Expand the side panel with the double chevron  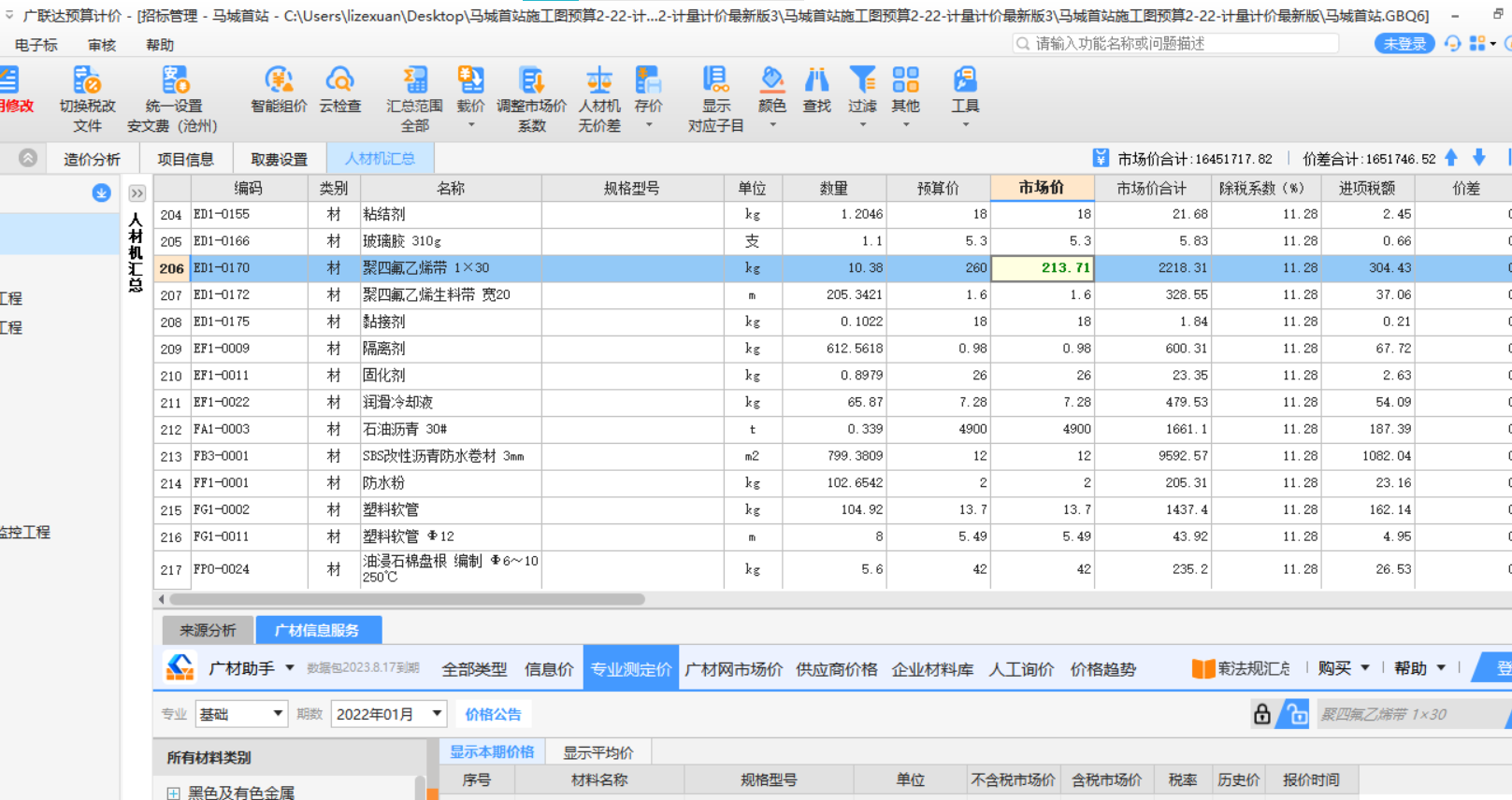click(137, 193)
